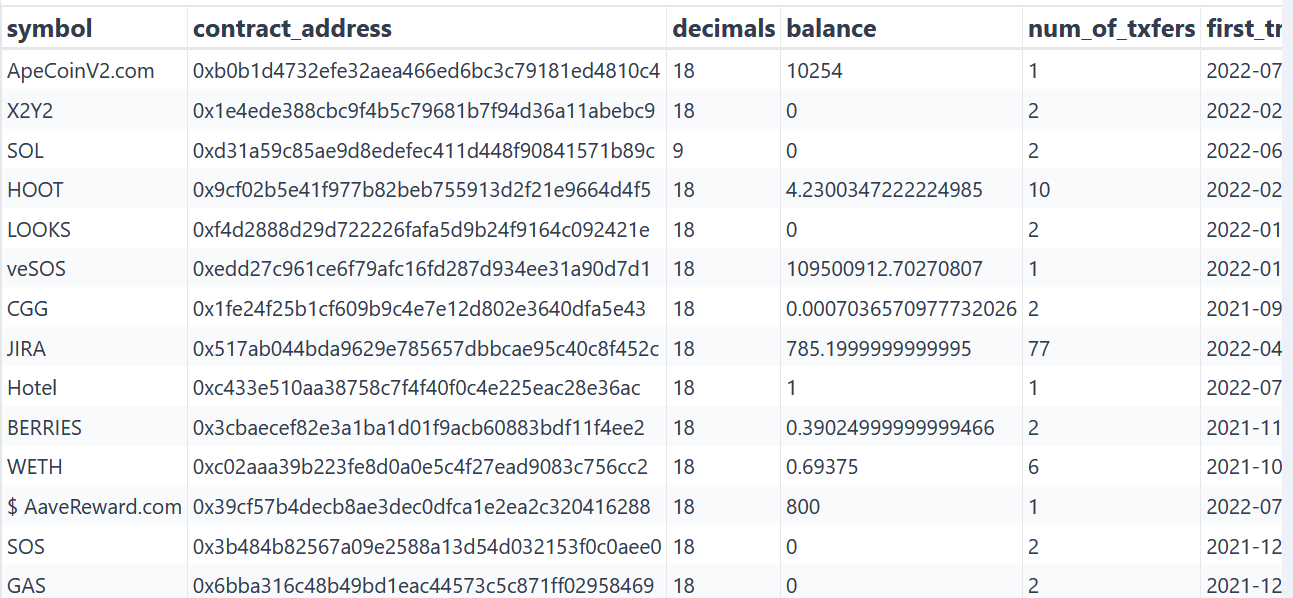Click the balance value 0.39024999999999466
Screen dimensions: 1293x598
click(x=891, y=428)
